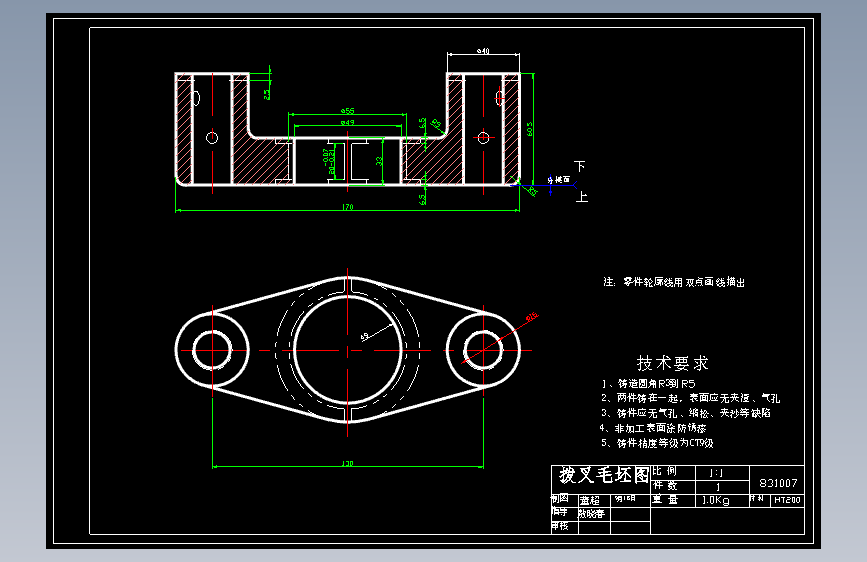
Task: Click the weight value 1.0Kg
Action: 715,500
